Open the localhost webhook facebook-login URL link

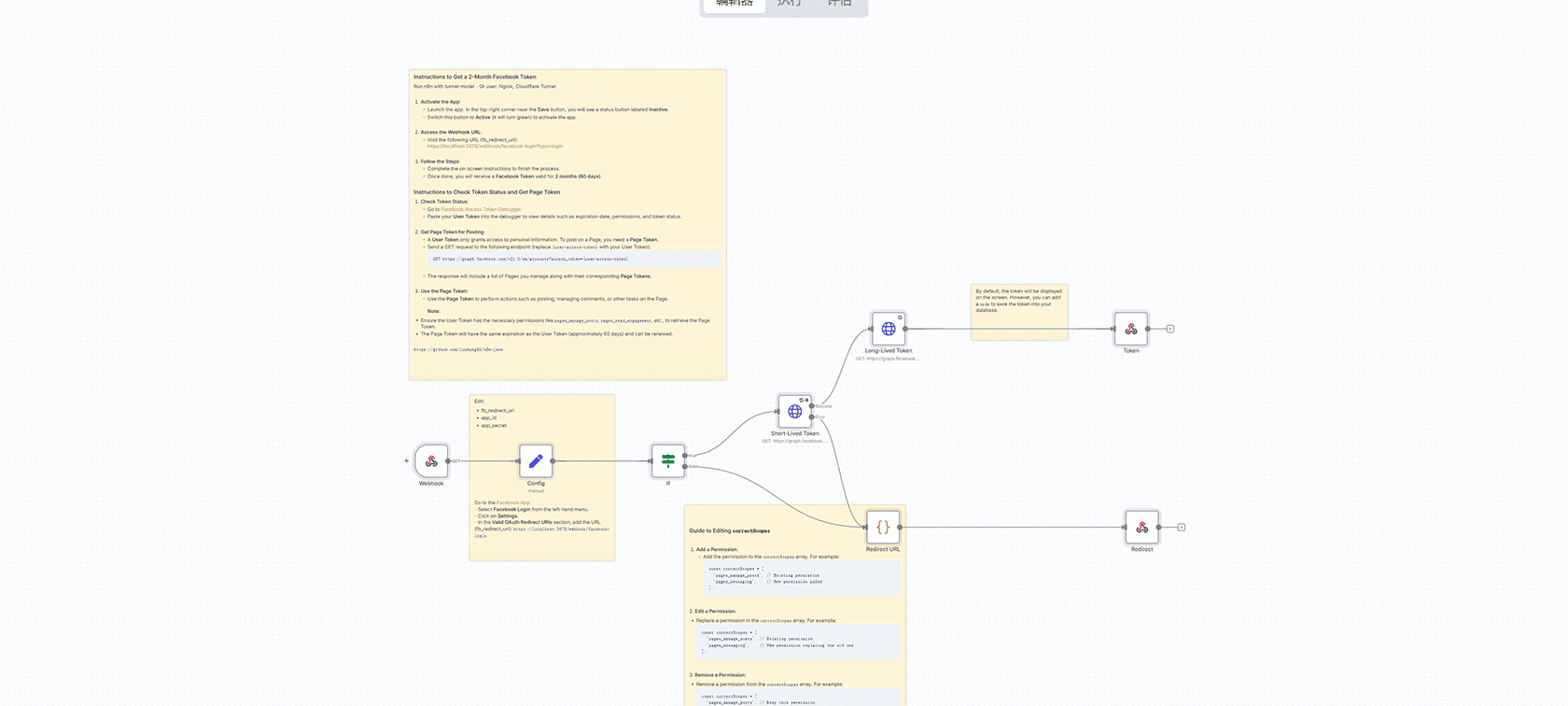[x=495, y=147]
